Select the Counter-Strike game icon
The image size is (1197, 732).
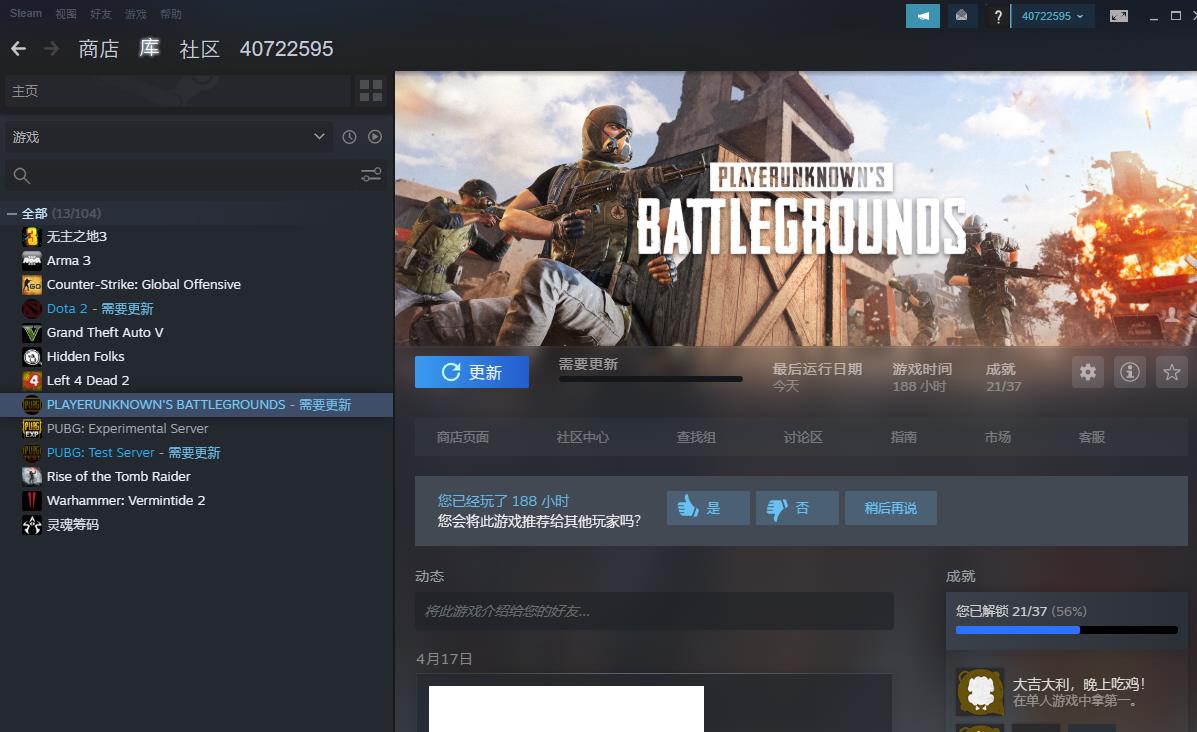click(x=31, y=285)
